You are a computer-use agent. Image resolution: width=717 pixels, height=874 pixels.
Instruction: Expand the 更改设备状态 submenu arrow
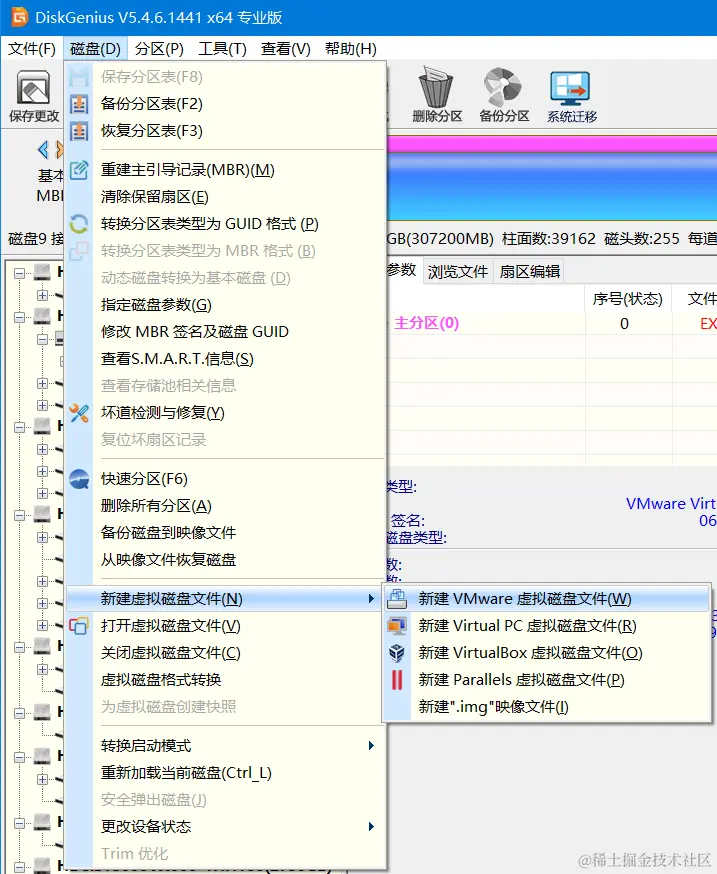(371, 827)
